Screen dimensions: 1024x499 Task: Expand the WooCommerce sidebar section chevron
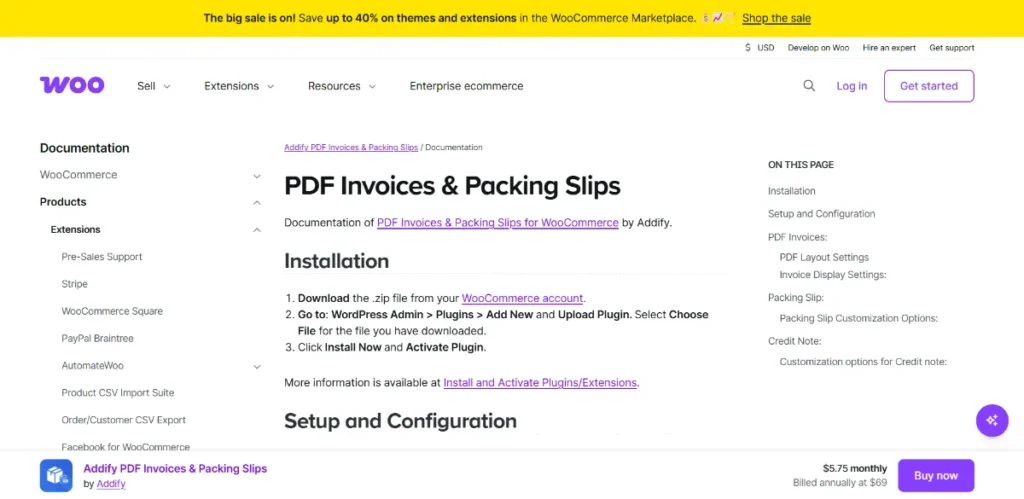(257, 176)
